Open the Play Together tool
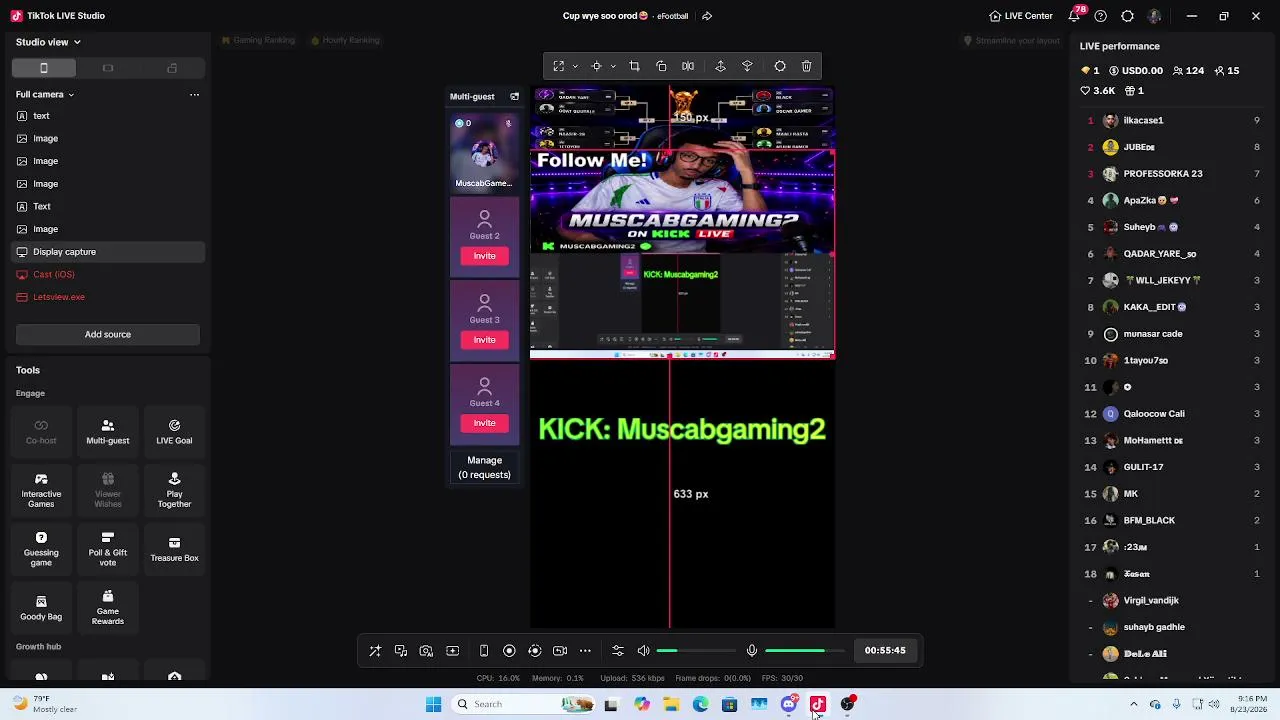Screen dimensions: 1280x720 coord(174,490)
